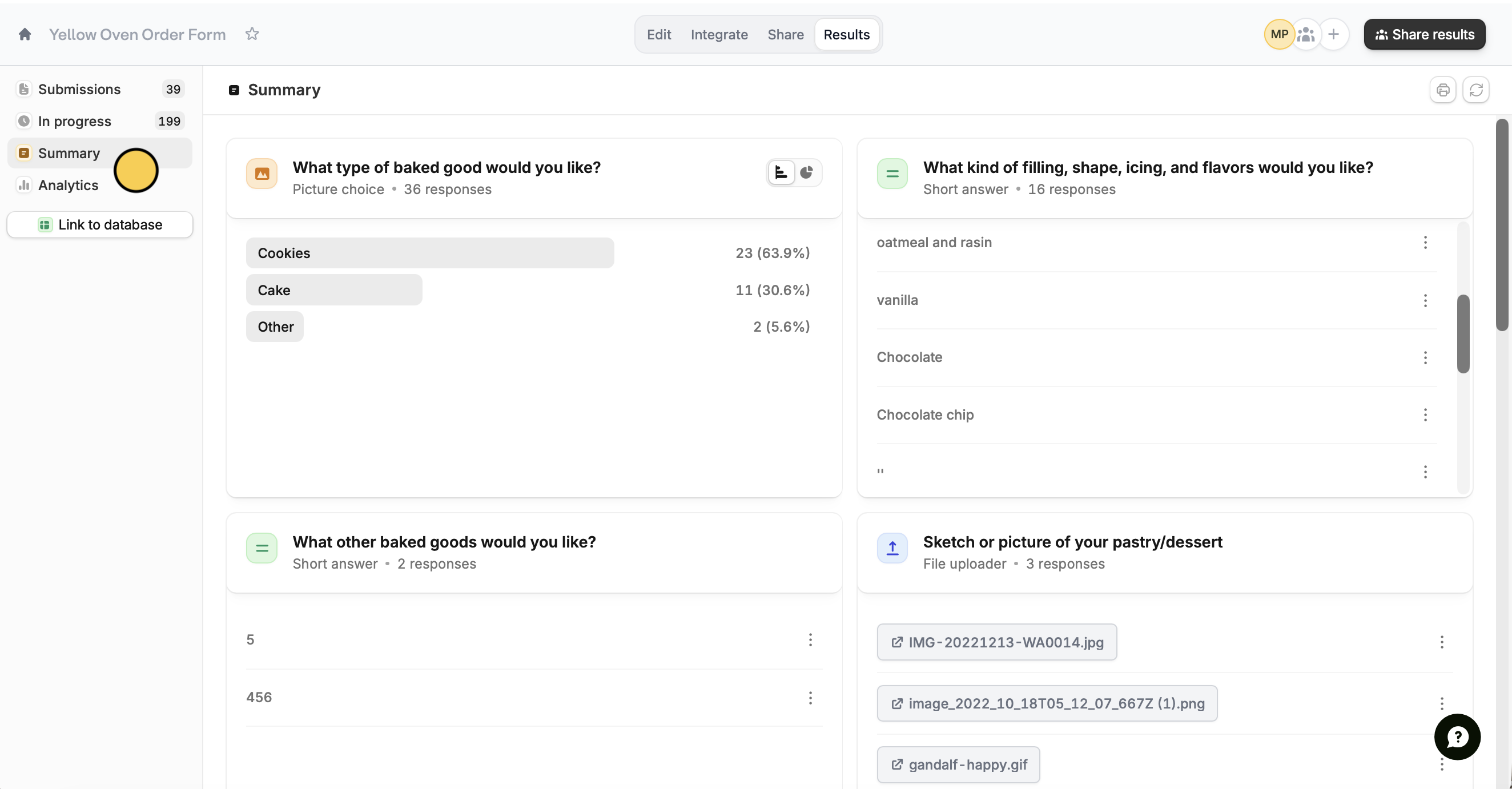1512x789 pixels.
Task: Click the add collaborator plus icon
Action: pyautogui.click(x=1334, y=34)
